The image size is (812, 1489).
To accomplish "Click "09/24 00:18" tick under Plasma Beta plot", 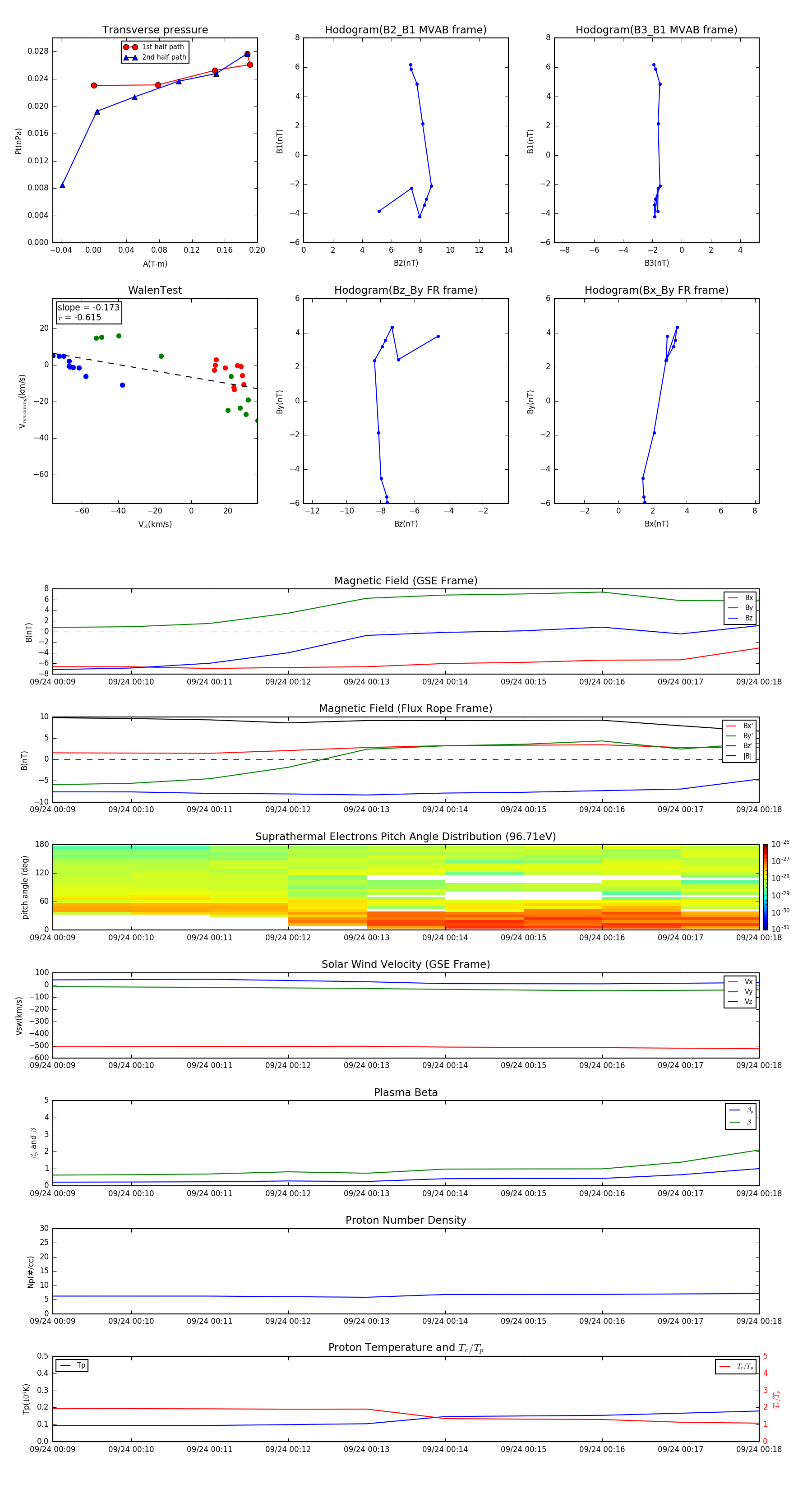I will 759,1193.
